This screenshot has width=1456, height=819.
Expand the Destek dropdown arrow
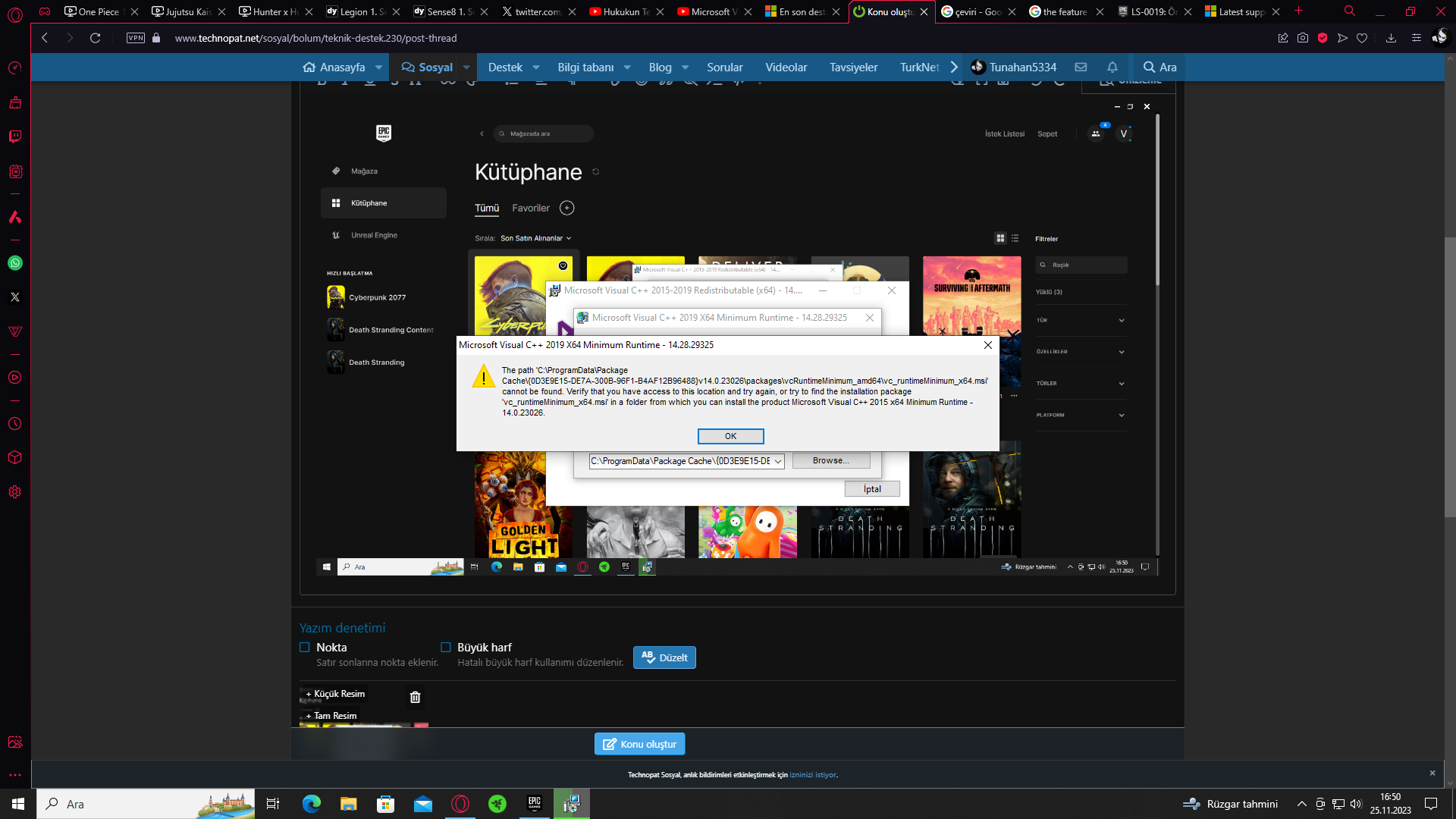pyautogui.click(x=536, y=67)
